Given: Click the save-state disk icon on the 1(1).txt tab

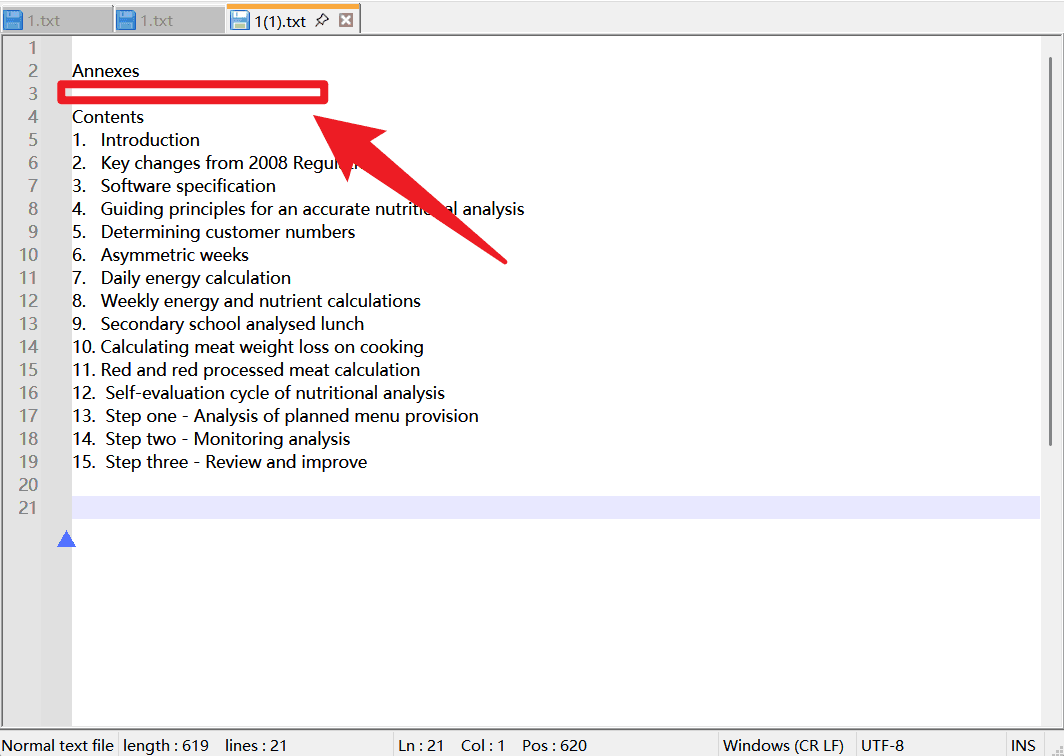Looking at the screenshot, I should tap(240, 20).
